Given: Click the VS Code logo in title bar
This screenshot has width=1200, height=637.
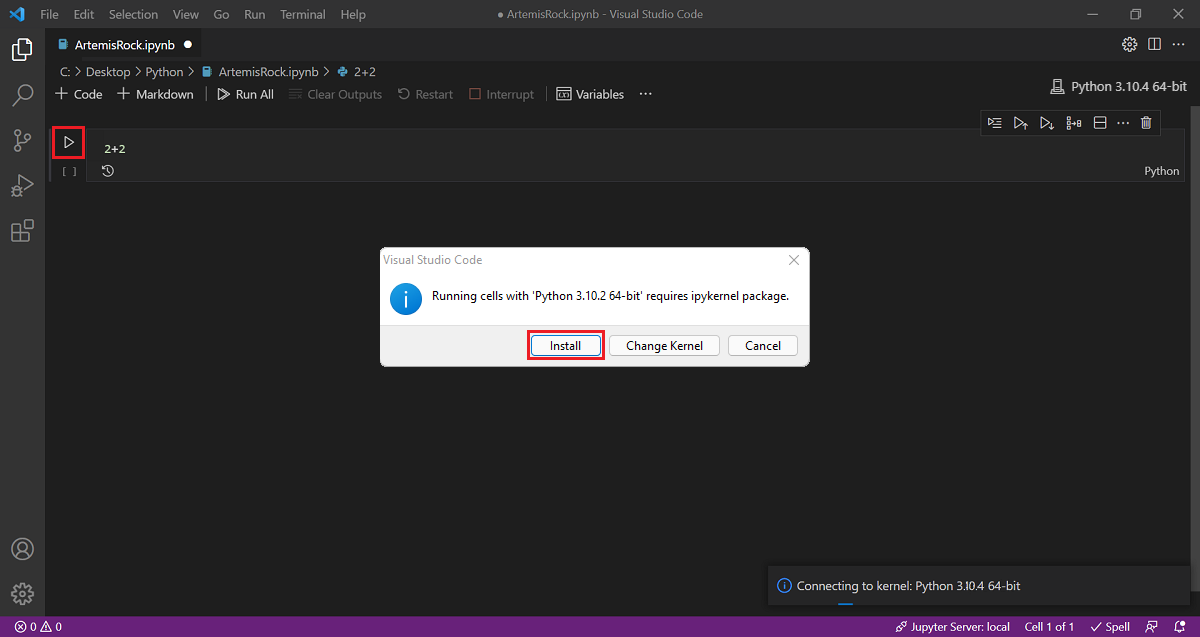Looking at the screenshot, I should click(x=16, y=14).
